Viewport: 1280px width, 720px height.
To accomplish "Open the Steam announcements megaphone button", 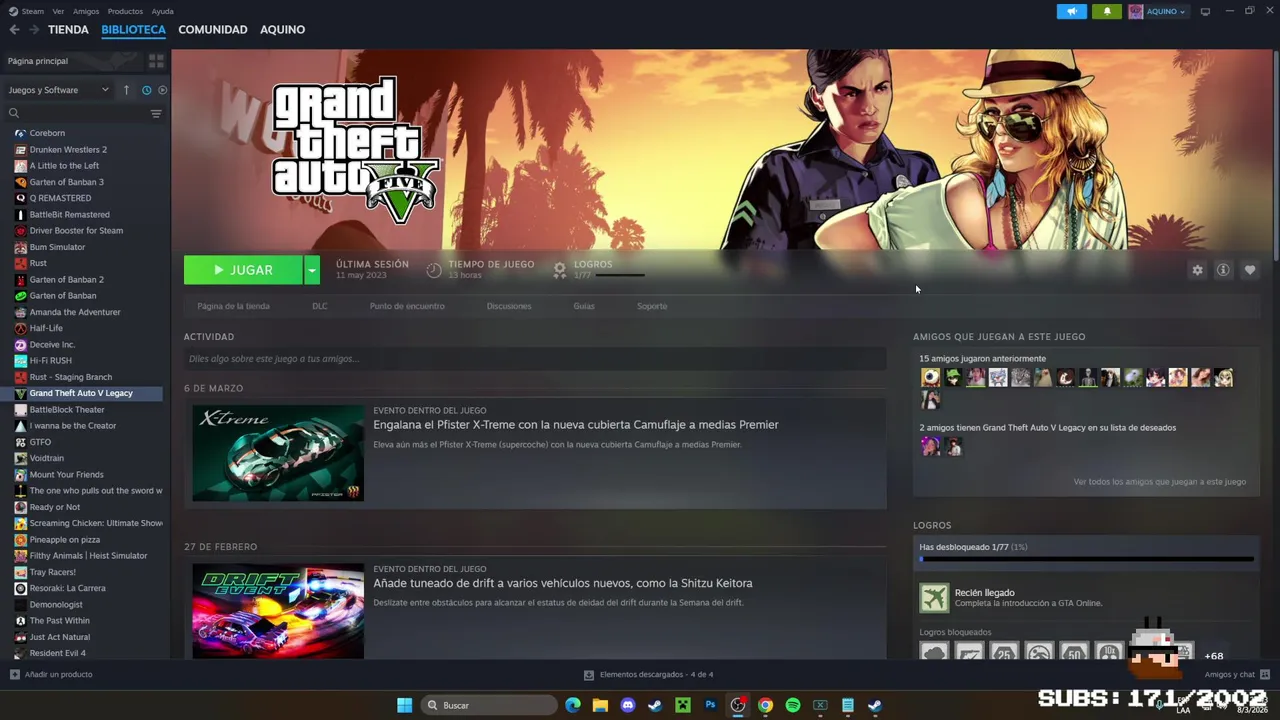I will point(1072,11).
